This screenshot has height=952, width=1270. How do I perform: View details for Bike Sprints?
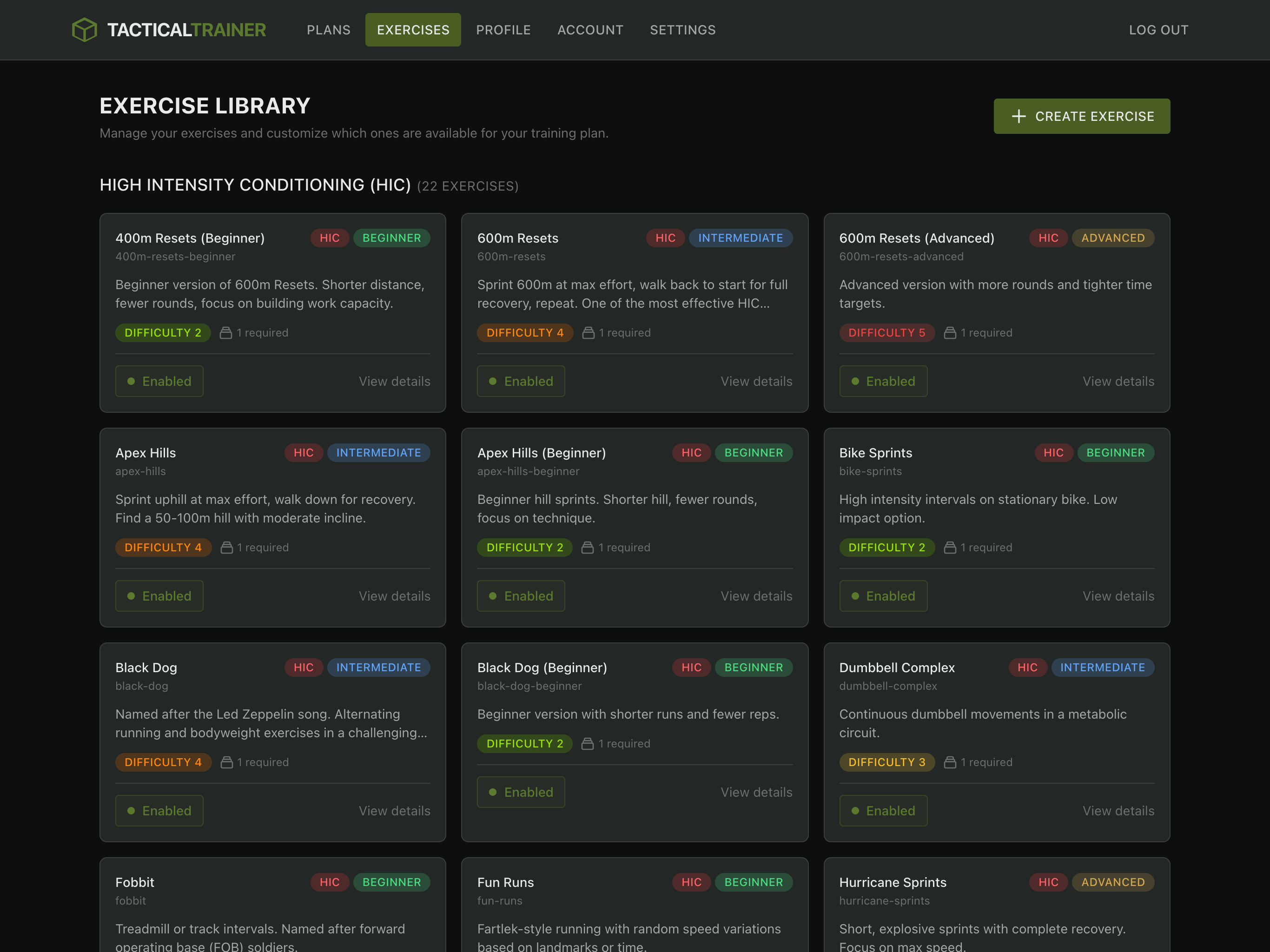[x=1118, y=596]
